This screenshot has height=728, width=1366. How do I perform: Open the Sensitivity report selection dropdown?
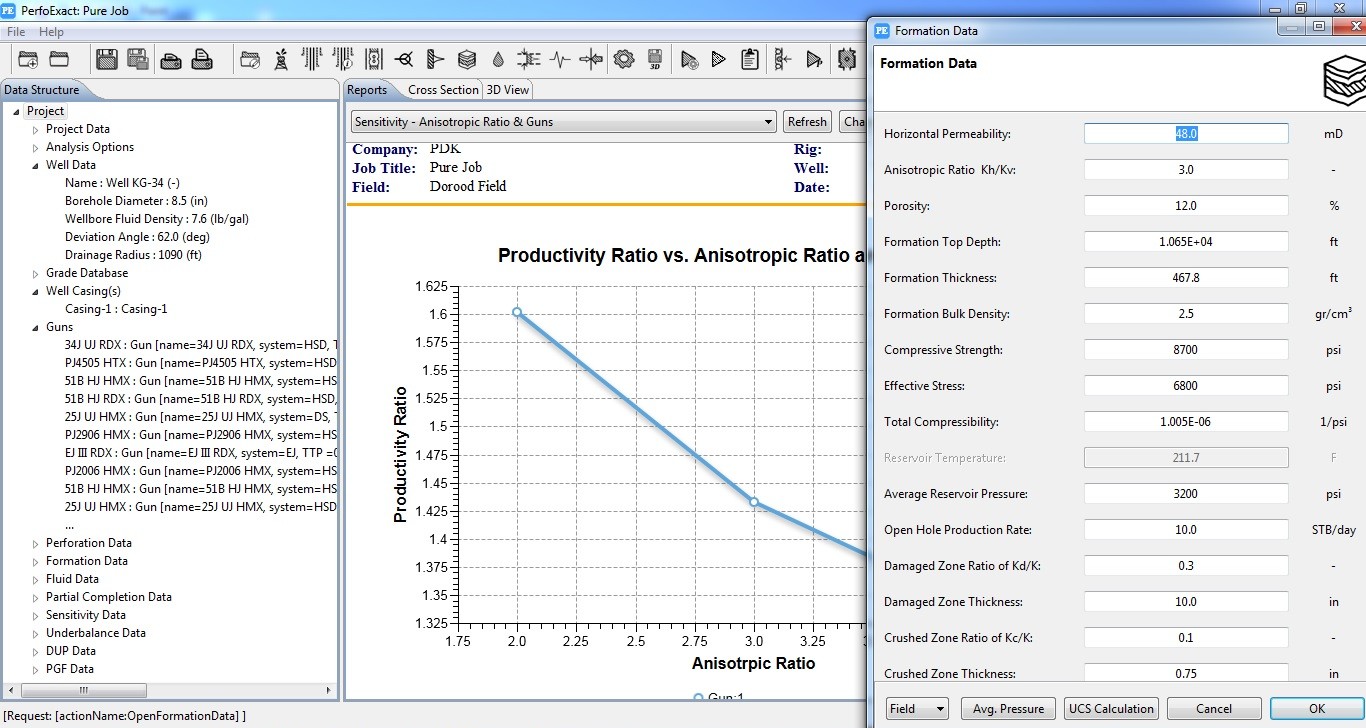click(x=563, y=122)
